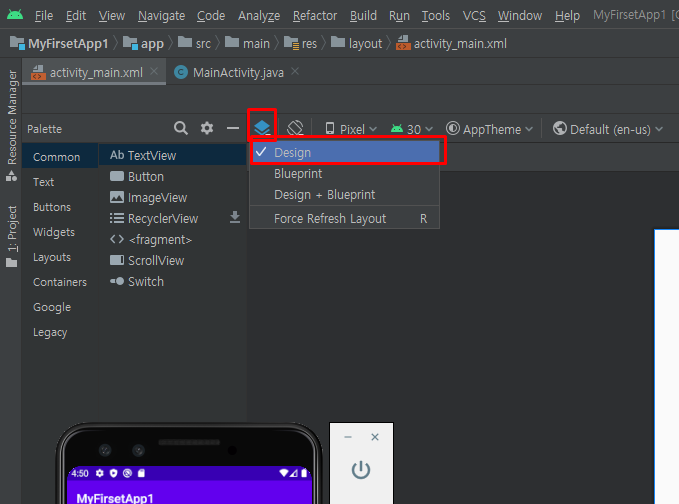The height and width of the screenshot is (504, 679).
Task: Open the Build menu
Action: 363,16
